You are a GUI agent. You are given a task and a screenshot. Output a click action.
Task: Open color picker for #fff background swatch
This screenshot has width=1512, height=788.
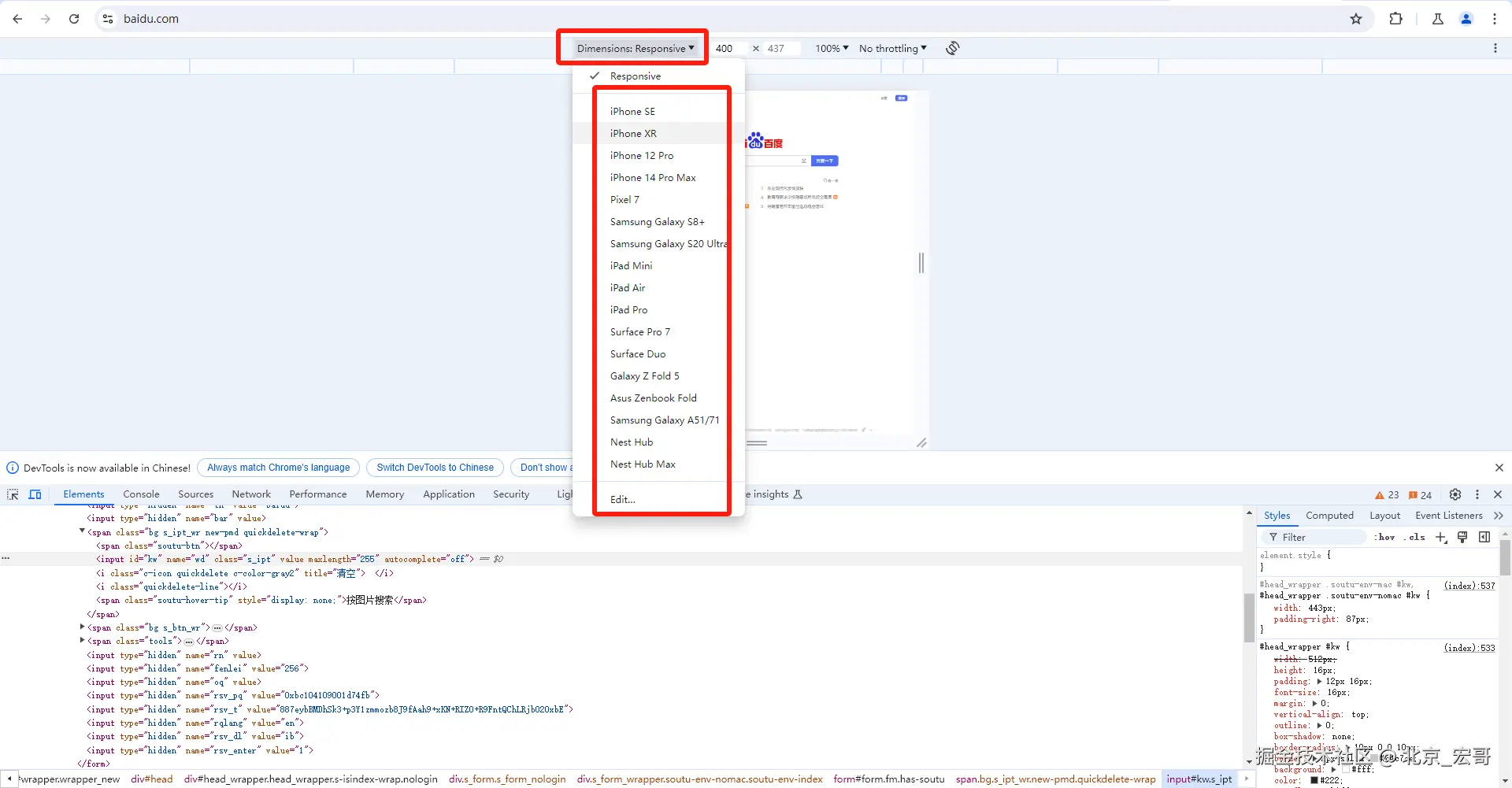click(x=1345, y=769)
